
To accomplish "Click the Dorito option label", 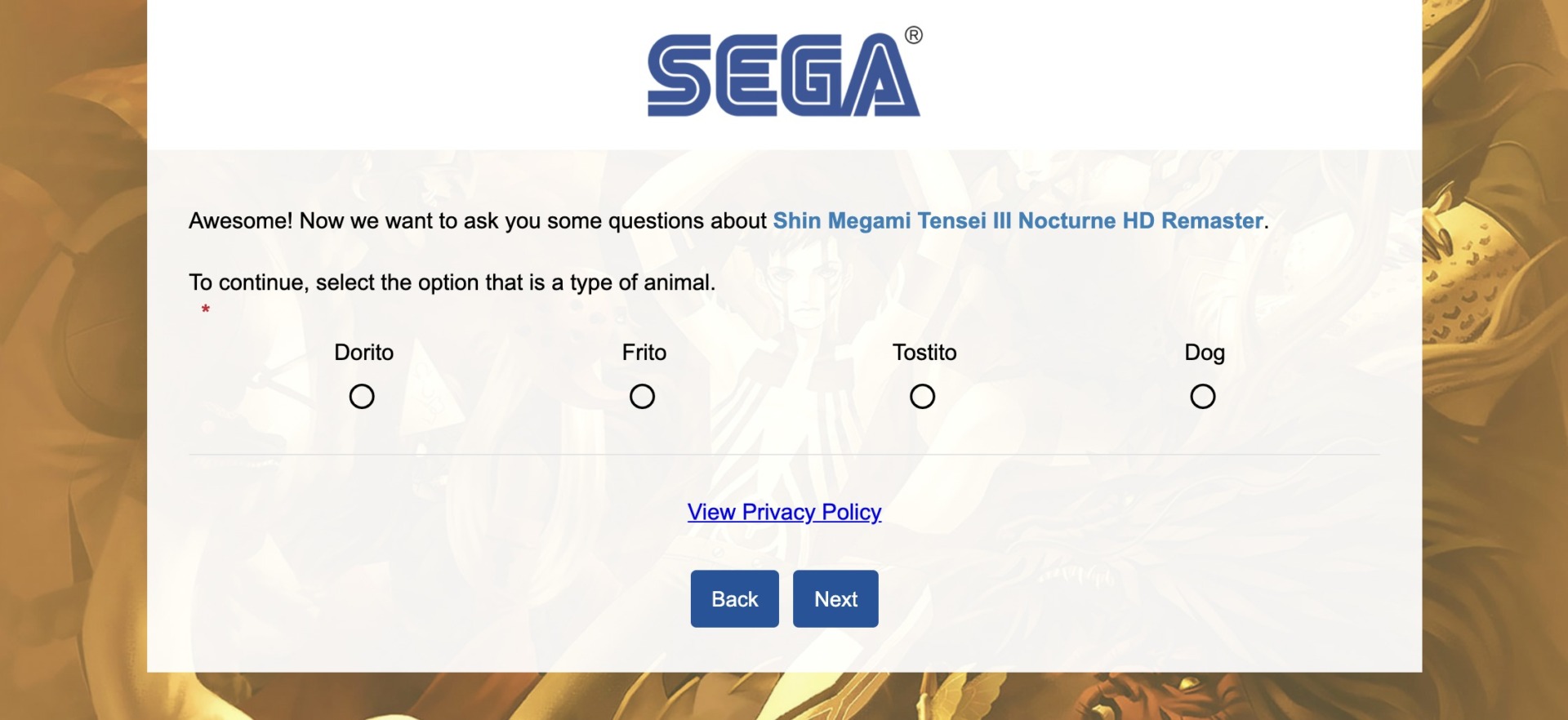I will 364,353.
